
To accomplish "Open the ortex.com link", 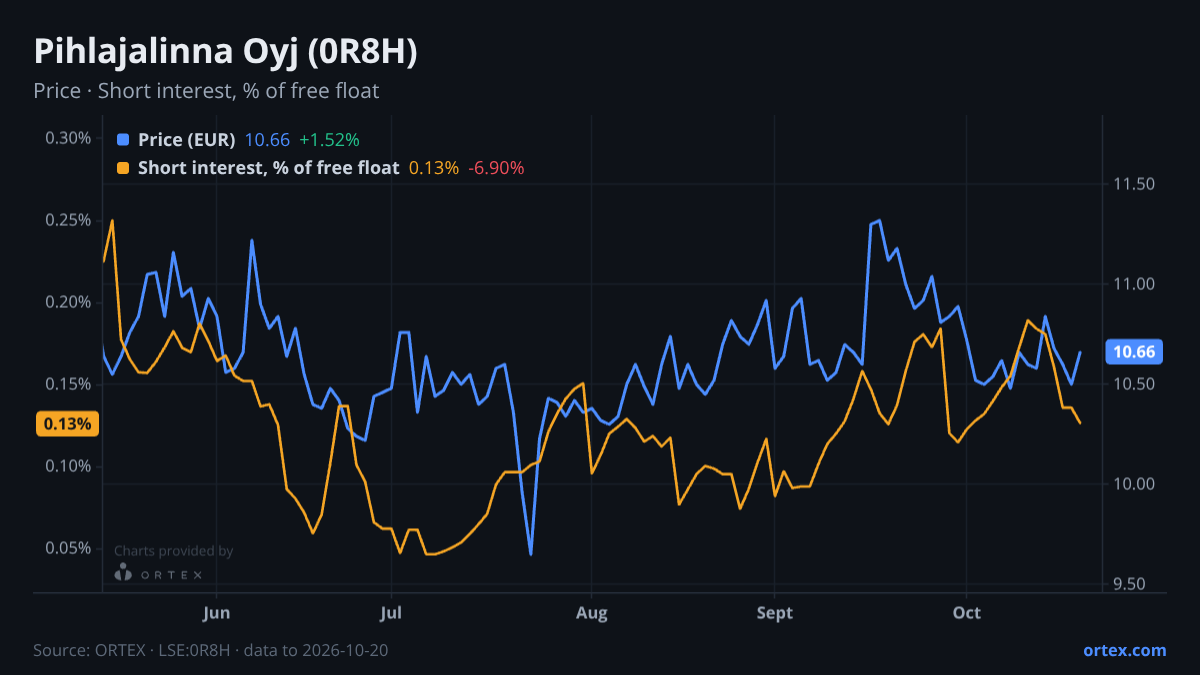I will click(1124, 650).
